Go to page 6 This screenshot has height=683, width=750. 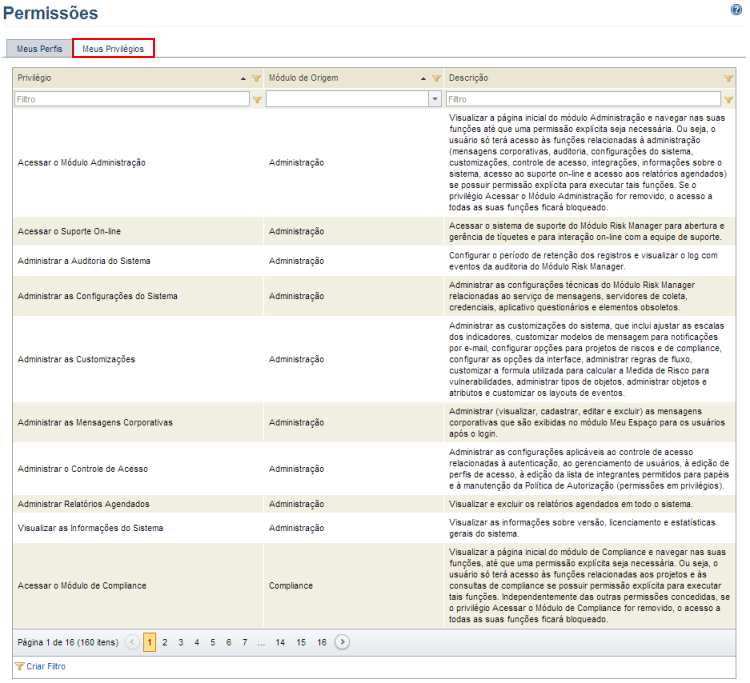[229, 642]
